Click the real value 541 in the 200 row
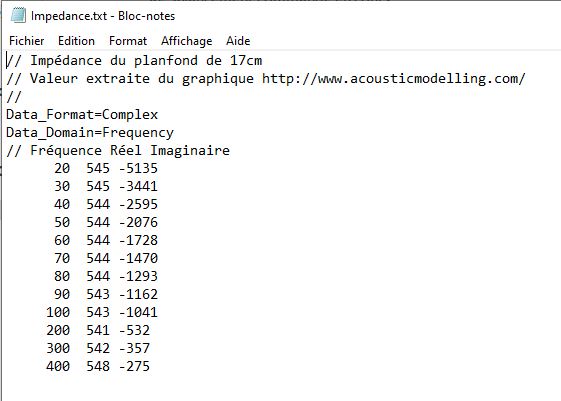The image size is (561, 401). 98,330
